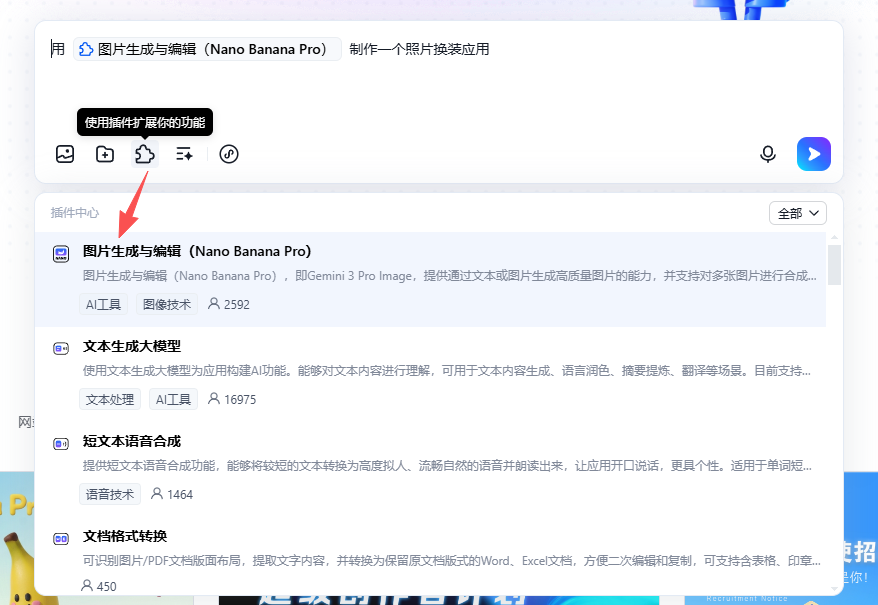Click the circular link icon in the toolbar
The image size is (878, 605).
tap(229, 154)
